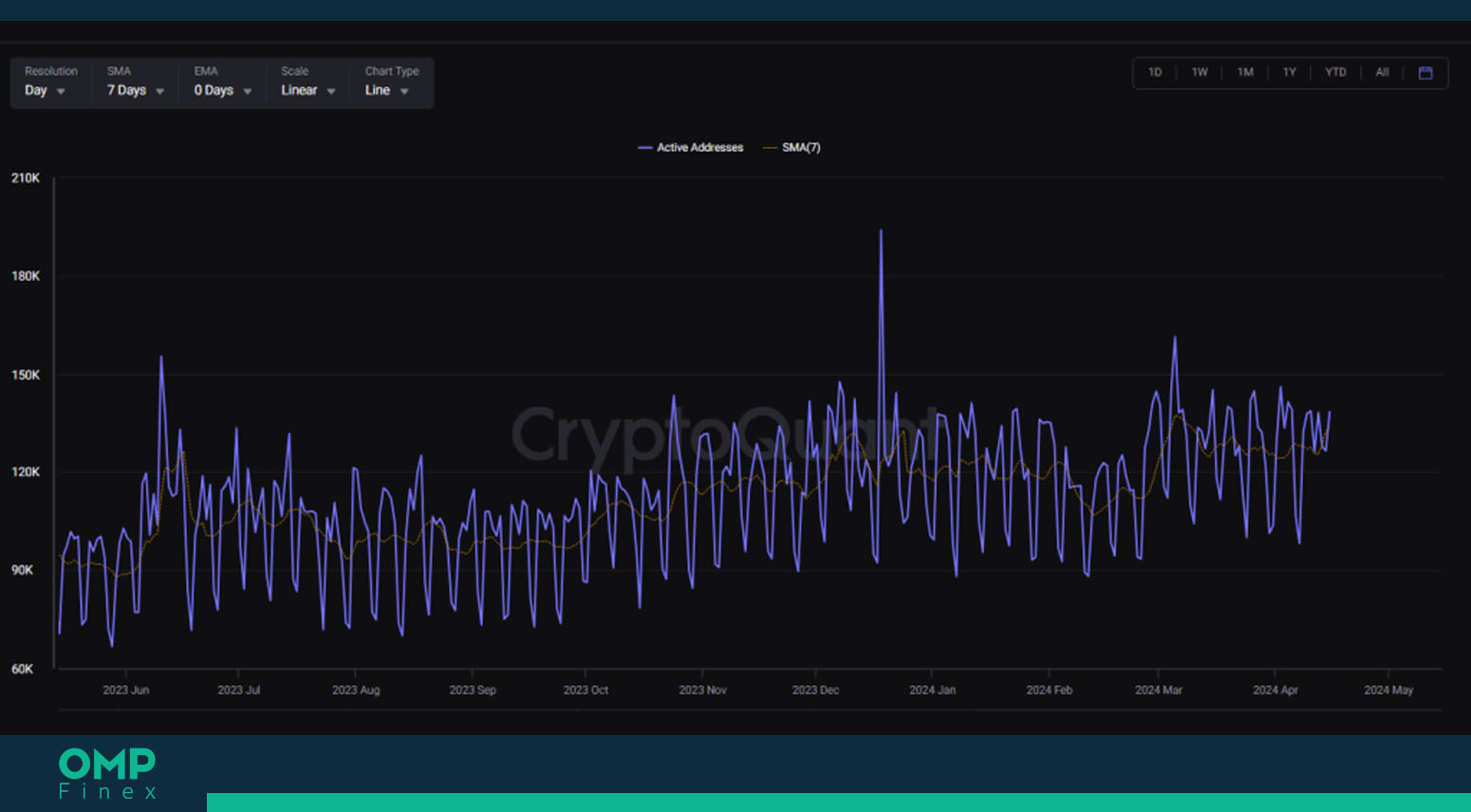Open the calendar date picker icon
Image resolution: width=1471 pixels, height=812 pixels.
pyautogui.click(x=1424, y=73)
